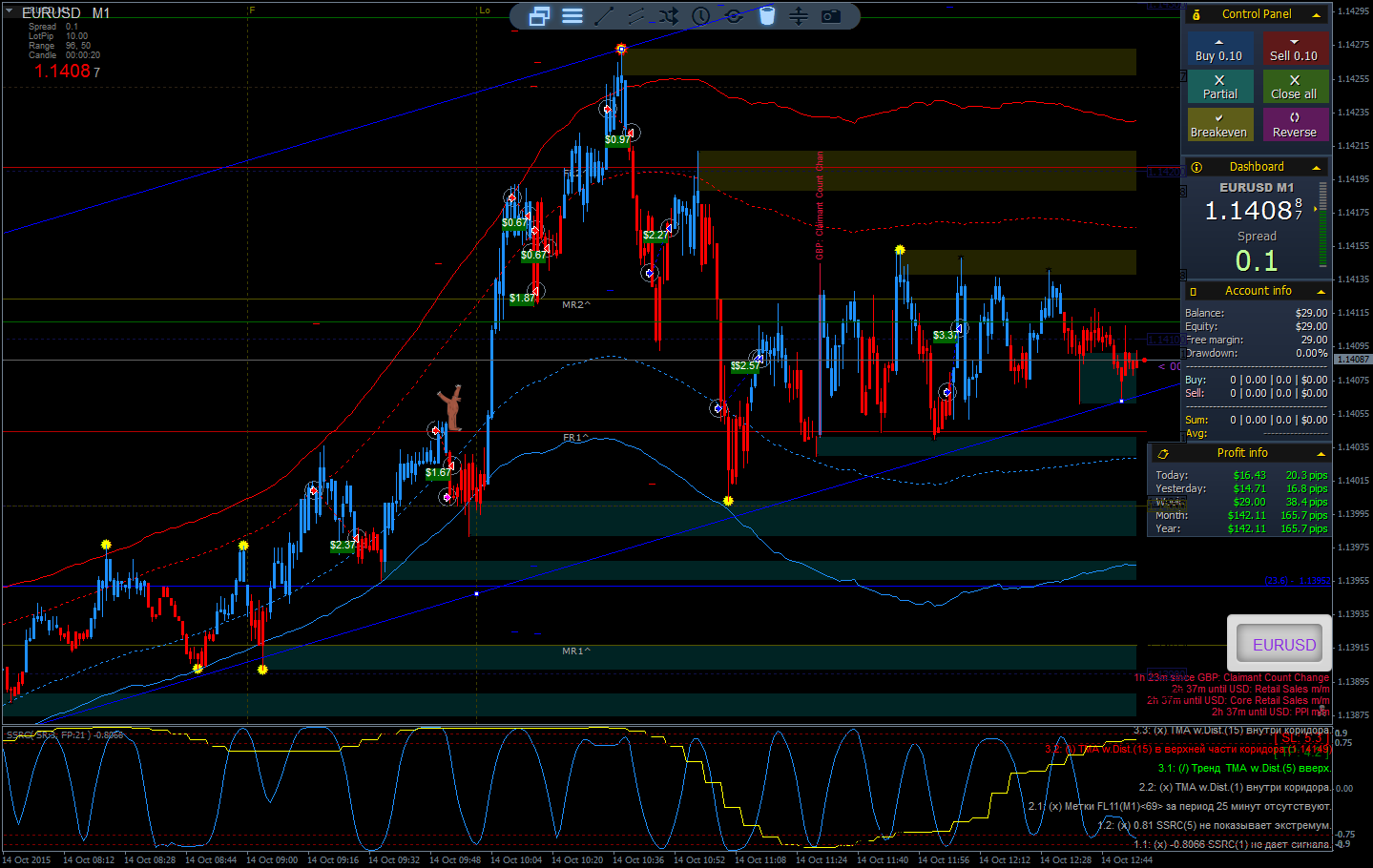Click the Yesterday profit $14.71 row
1373x868 pixels.
point(1241,488)
